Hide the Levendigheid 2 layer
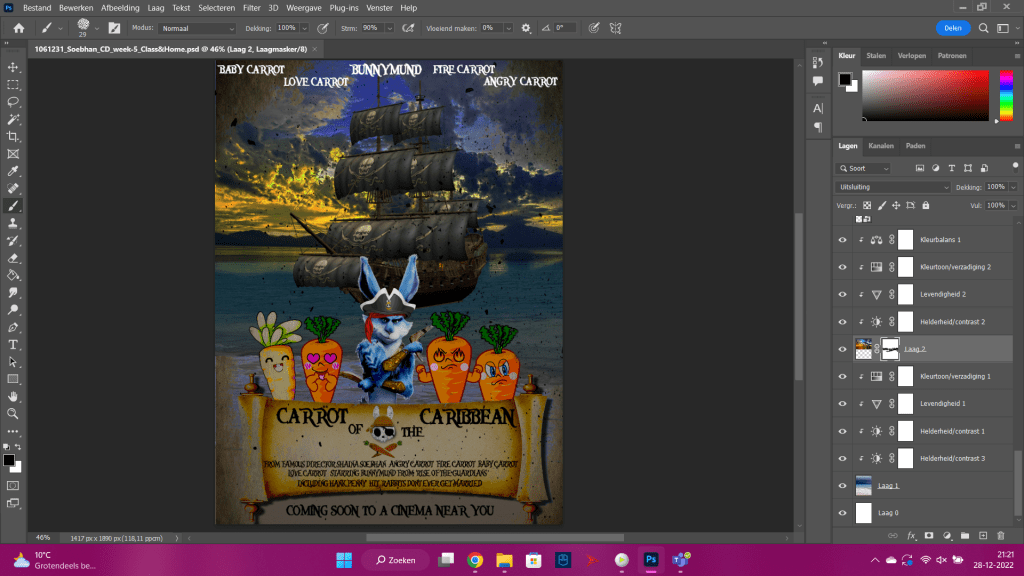This screenshot has width=1024, height=576. (842, 294)
